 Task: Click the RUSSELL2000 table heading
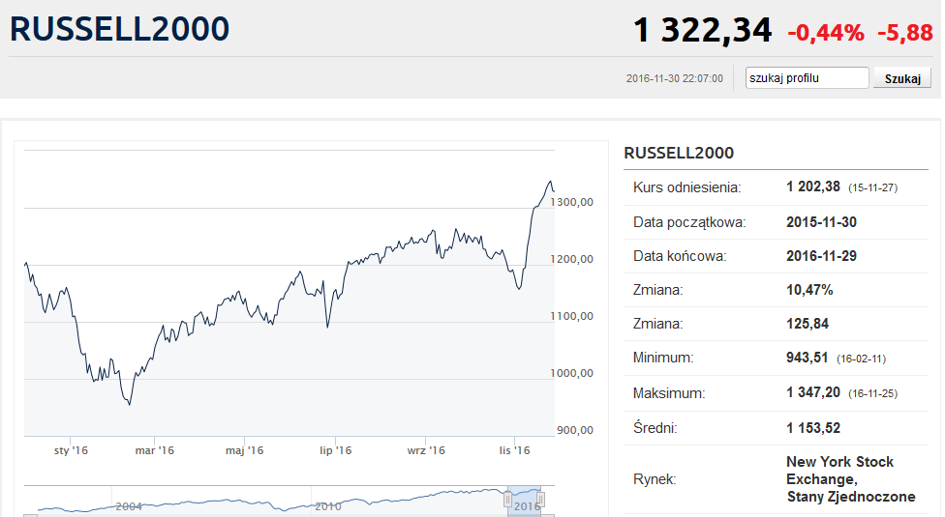[679, 153]
